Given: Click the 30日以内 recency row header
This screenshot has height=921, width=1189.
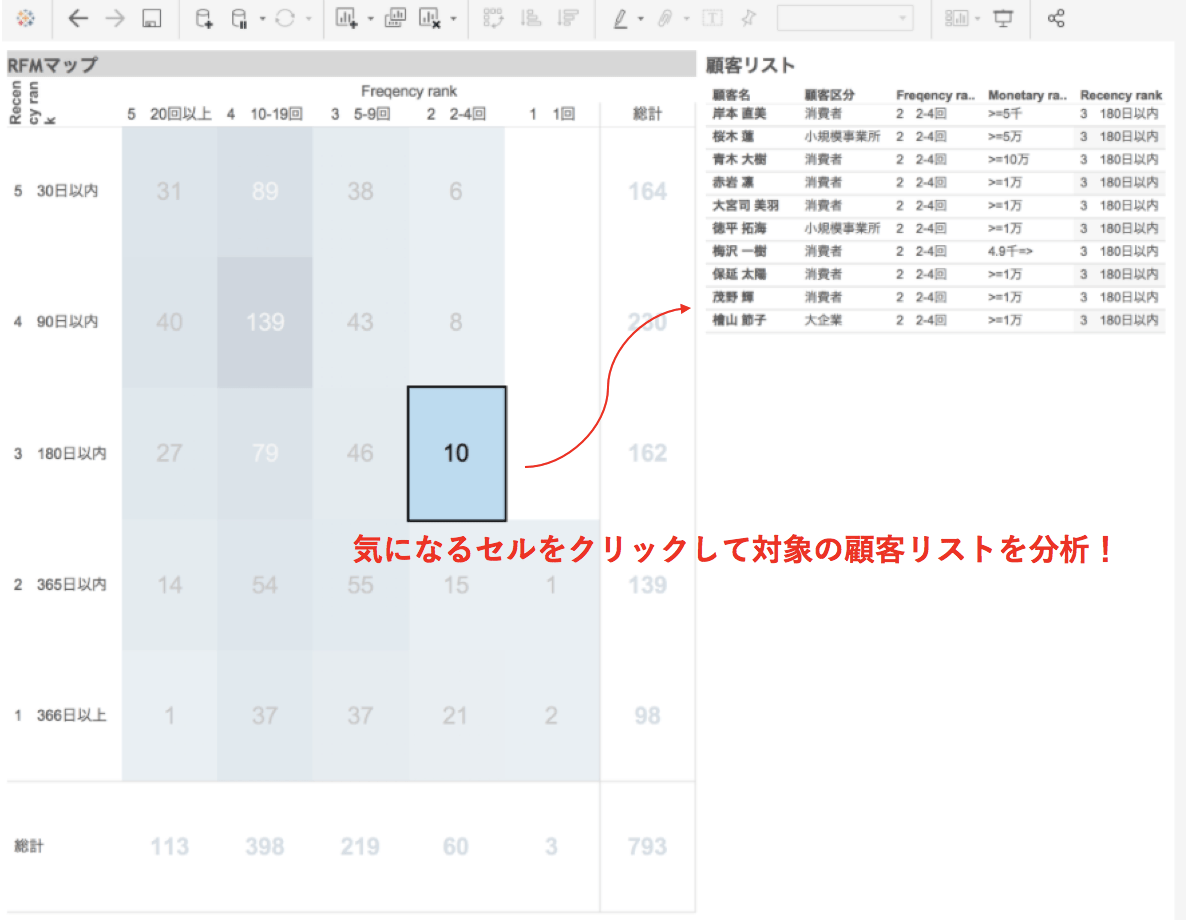Looking at the screenshot, I should point(67,191).
